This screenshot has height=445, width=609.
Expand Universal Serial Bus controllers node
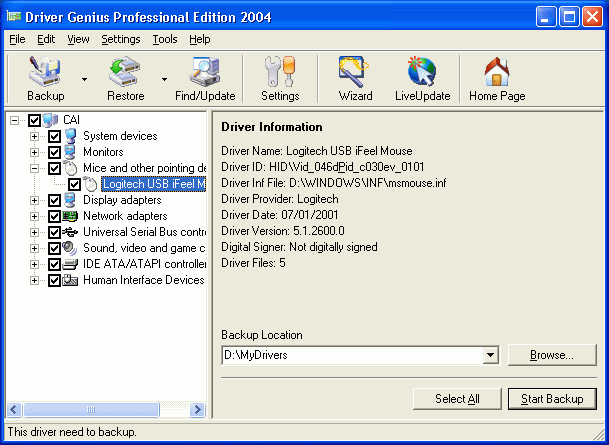34,232
